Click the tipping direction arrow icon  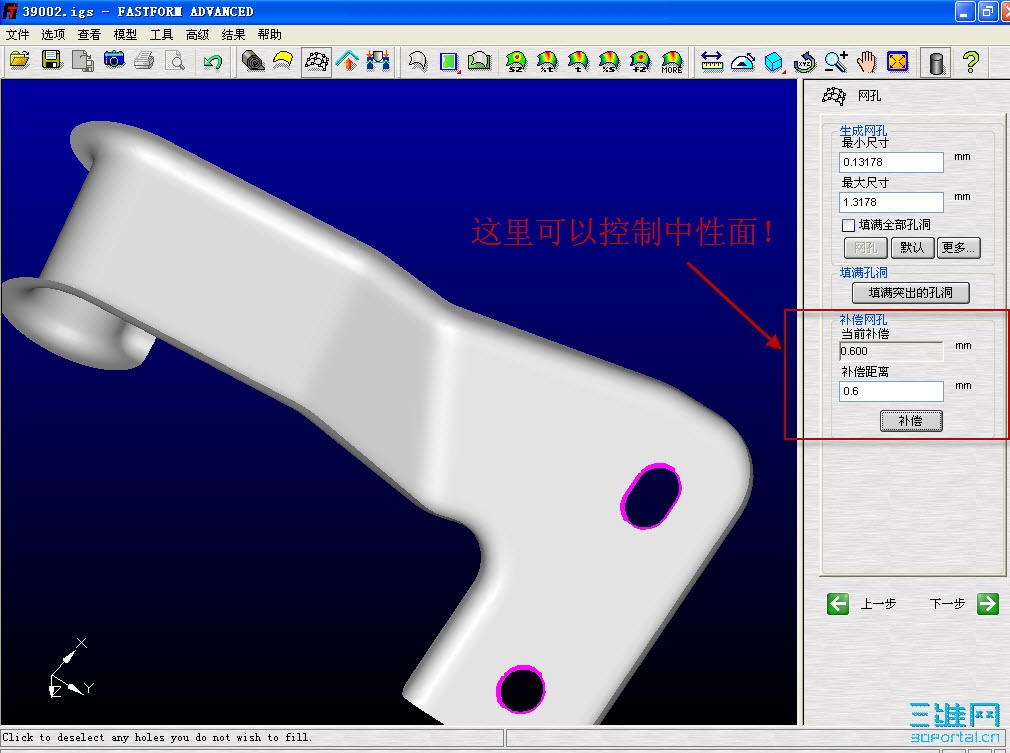pyautogui.click(x=347, y=61)
